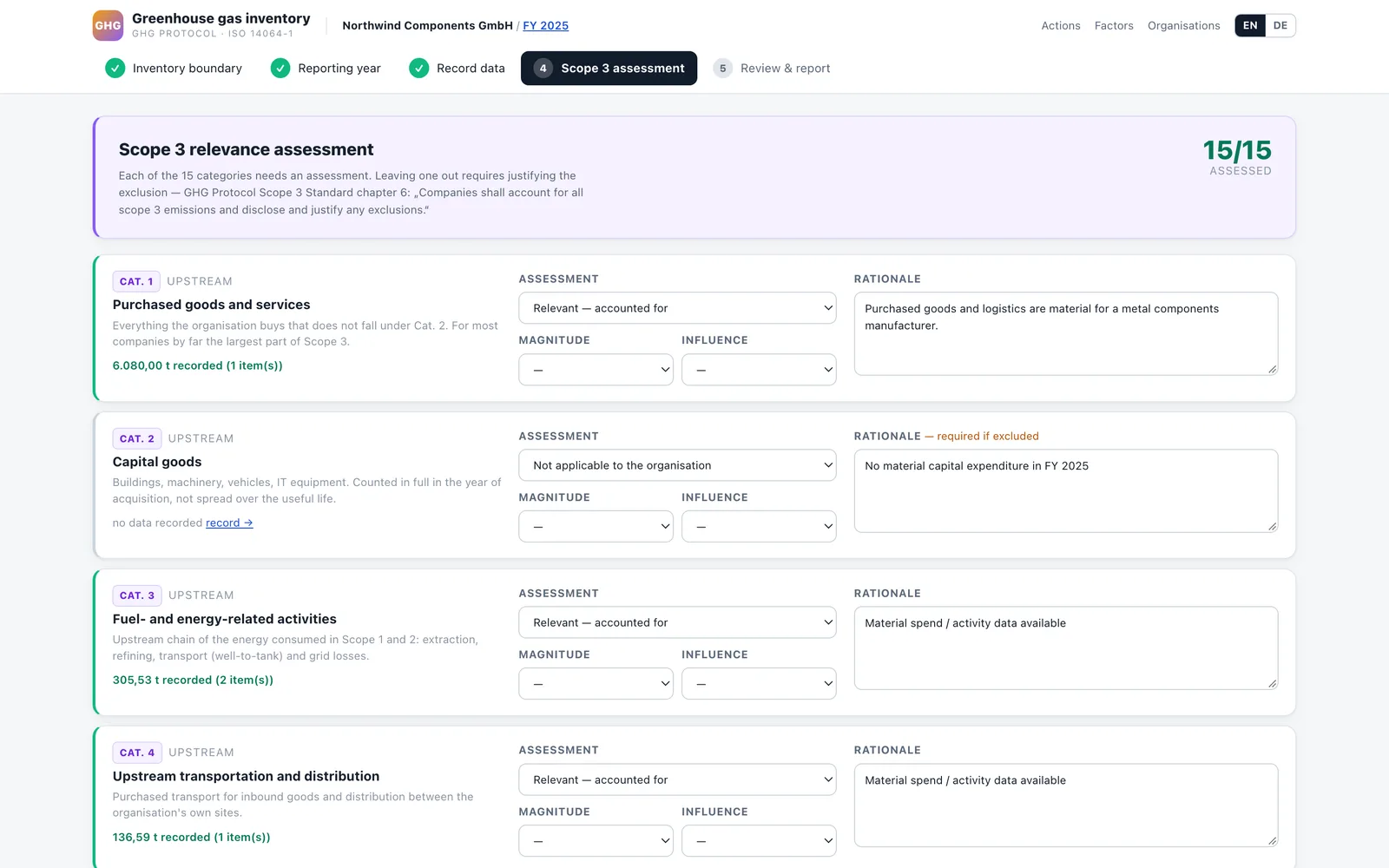Open Magnitude dropdown for Cat. 3
This screenshot has width=1389, height=868.
coord(596,684)
